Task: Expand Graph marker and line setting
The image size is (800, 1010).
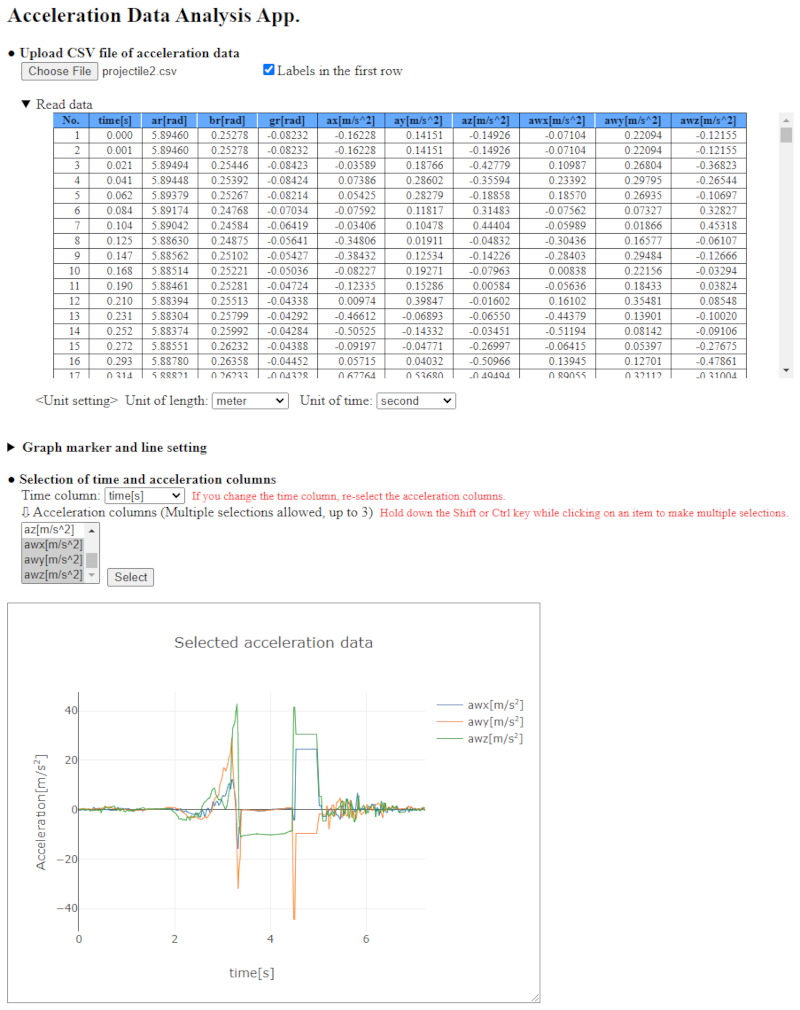Action: [12, 447]
